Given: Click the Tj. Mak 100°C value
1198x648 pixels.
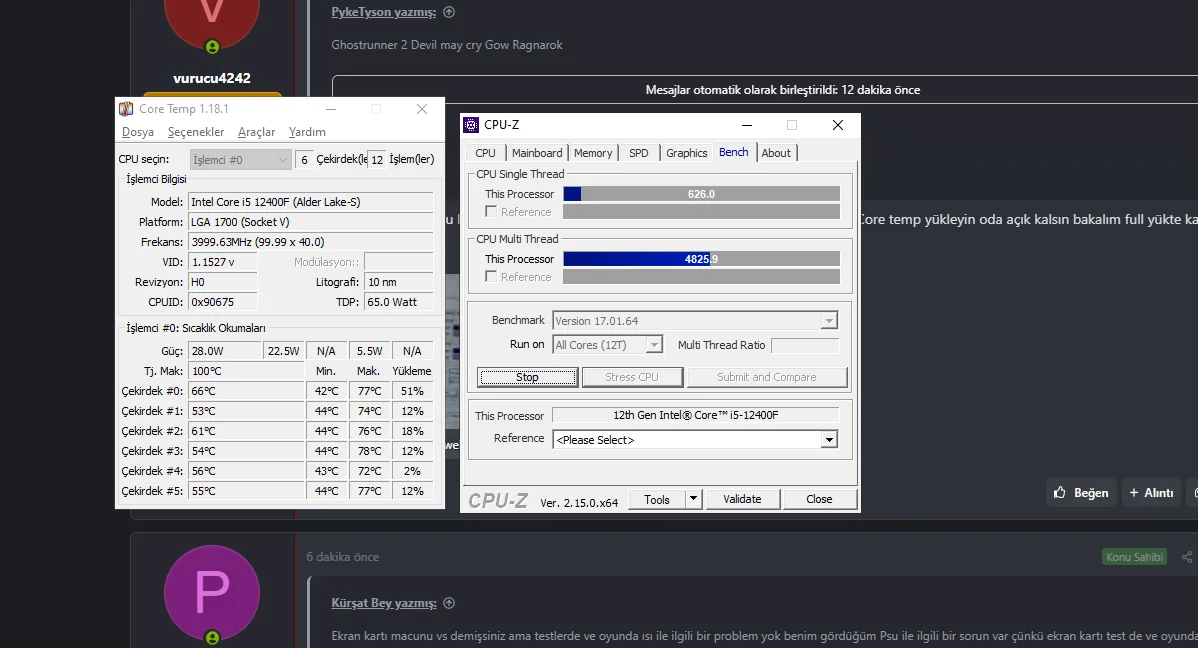Looking at the screenshot, I should [x=246, y=371].
